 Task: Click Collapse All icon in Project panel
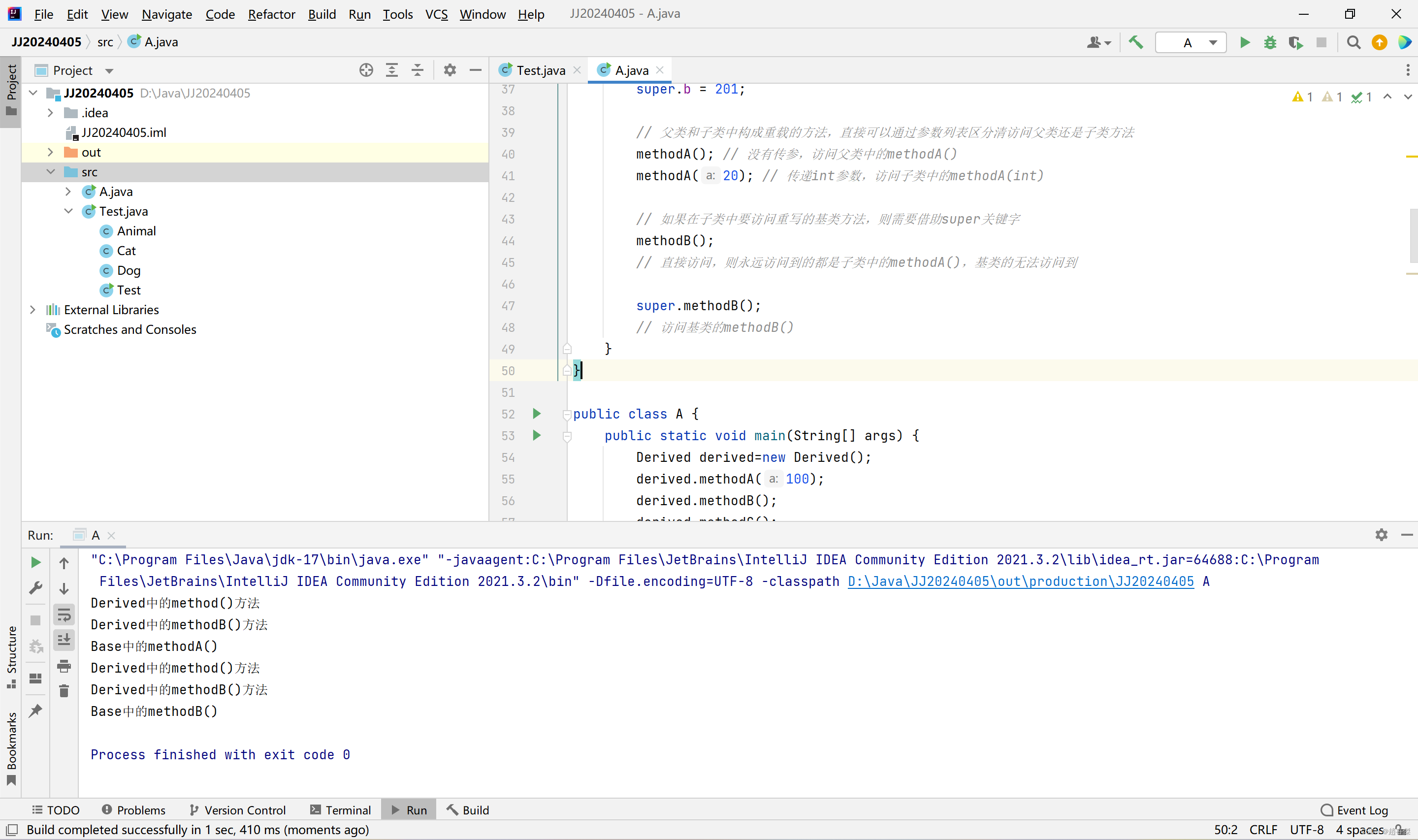coord(418,70)
